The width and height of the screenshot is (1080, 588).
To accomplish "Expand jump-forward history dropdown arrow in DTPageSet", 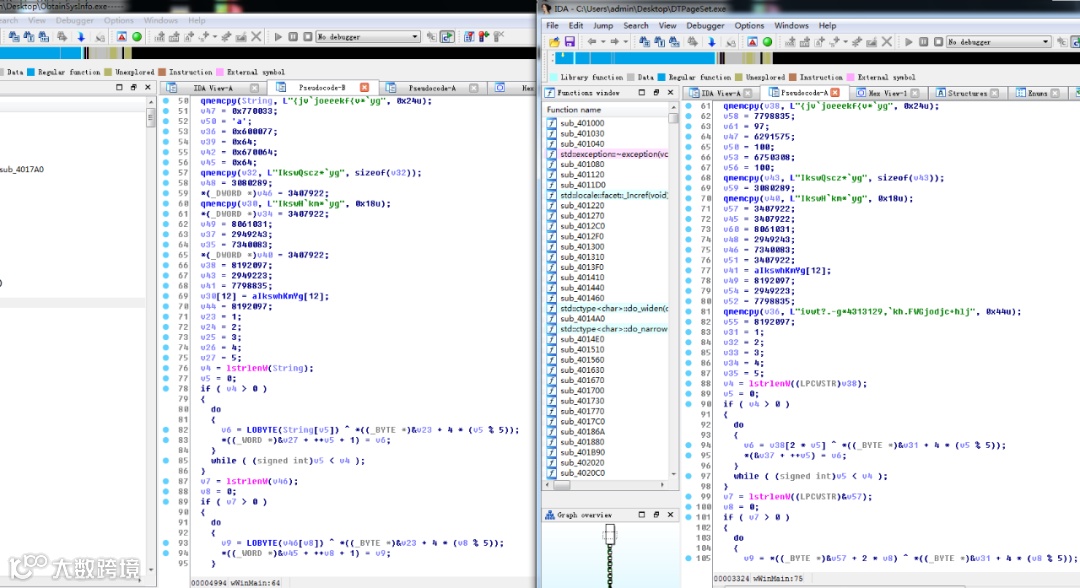I will (x=625, y=42).
